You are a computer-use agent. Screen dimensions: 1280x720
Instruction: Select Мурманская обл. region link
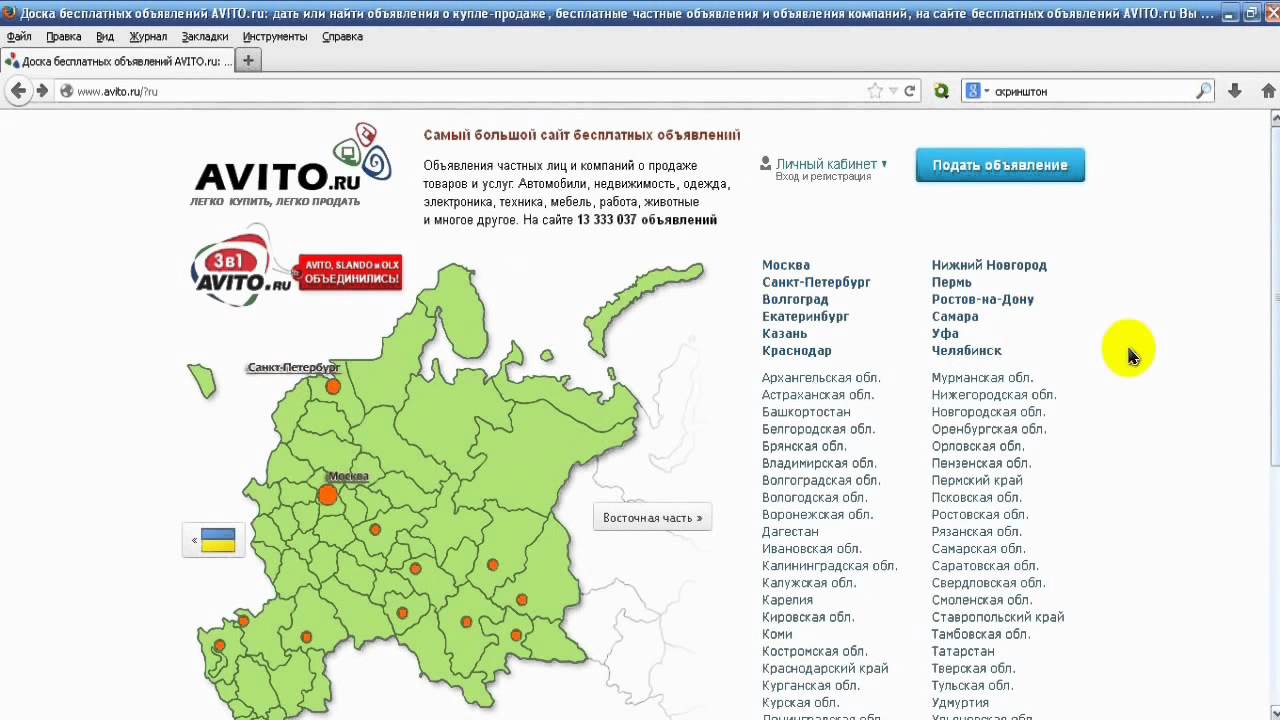click(982, 377)
